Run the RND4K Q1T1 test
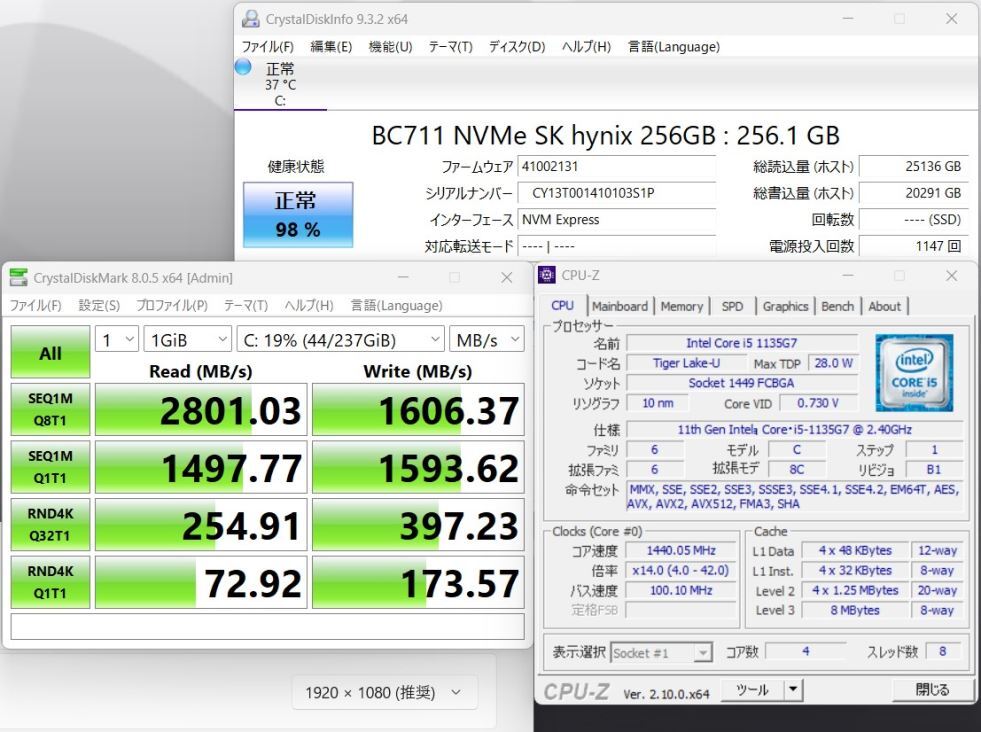This screenshot has height=732, width=981. tap(50, 582)
